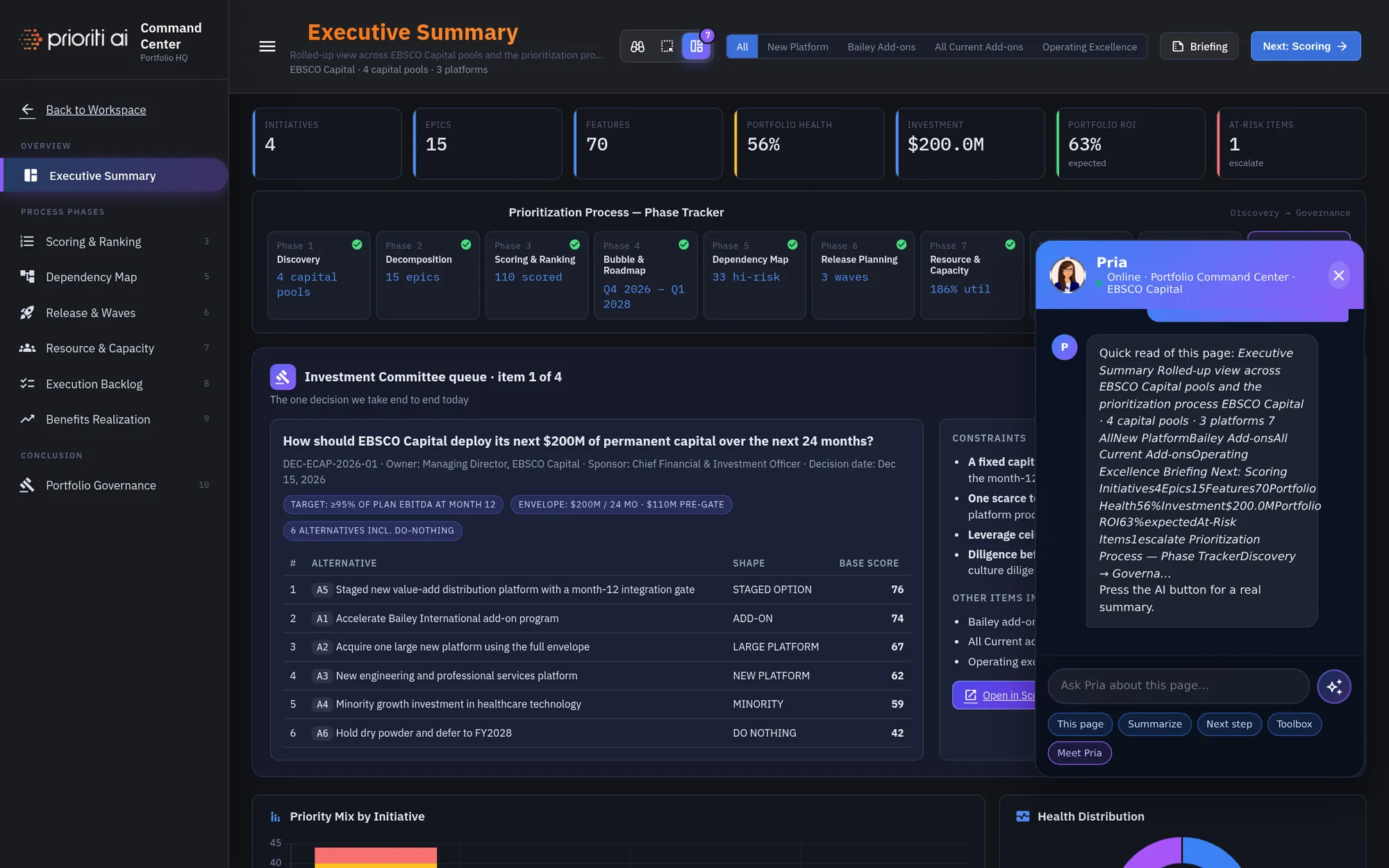Click Pria's avatar photo
The height and width of the screenshot is (868, 1389).
point(1067,275)
